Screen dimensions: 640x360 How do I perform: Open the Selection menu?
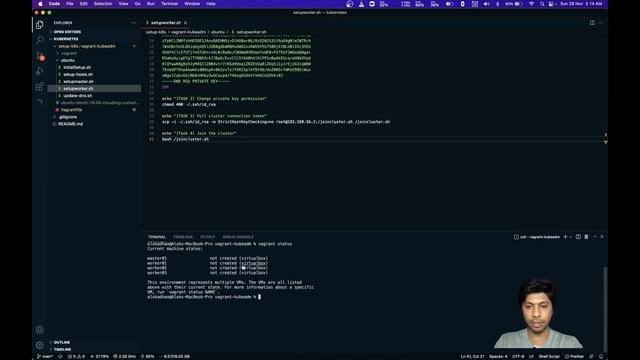point(103,4)
